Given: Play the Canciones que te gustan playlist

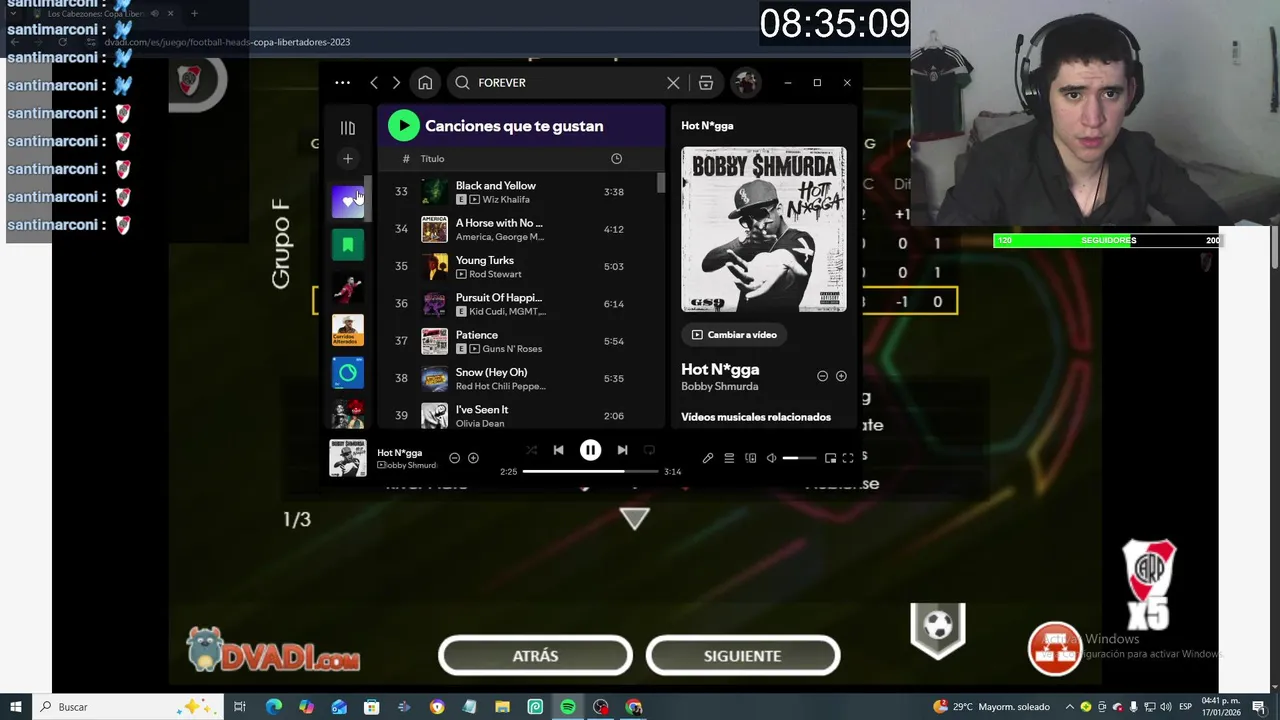Looking at the screenshot, I should (x=404, y=125).
